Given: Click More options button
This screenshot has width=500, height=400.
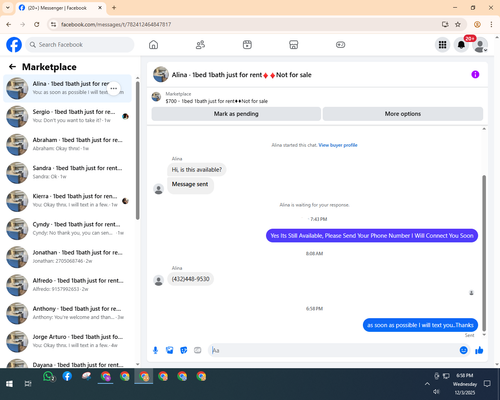Looking at the screenshot, I should (x=403, y=114).
